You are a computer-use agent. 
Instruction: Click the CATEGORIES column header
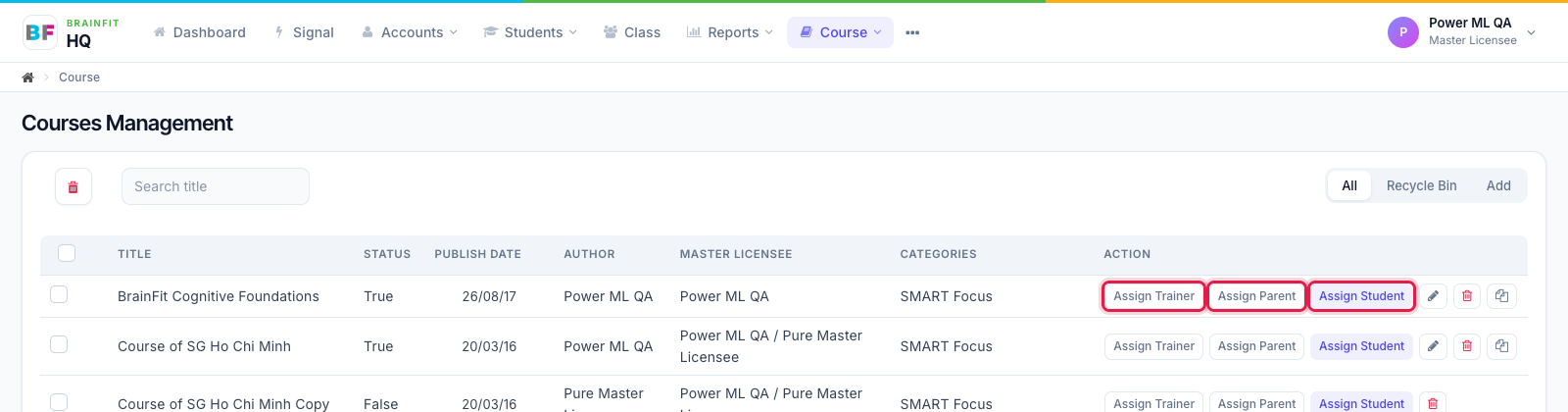939,254
